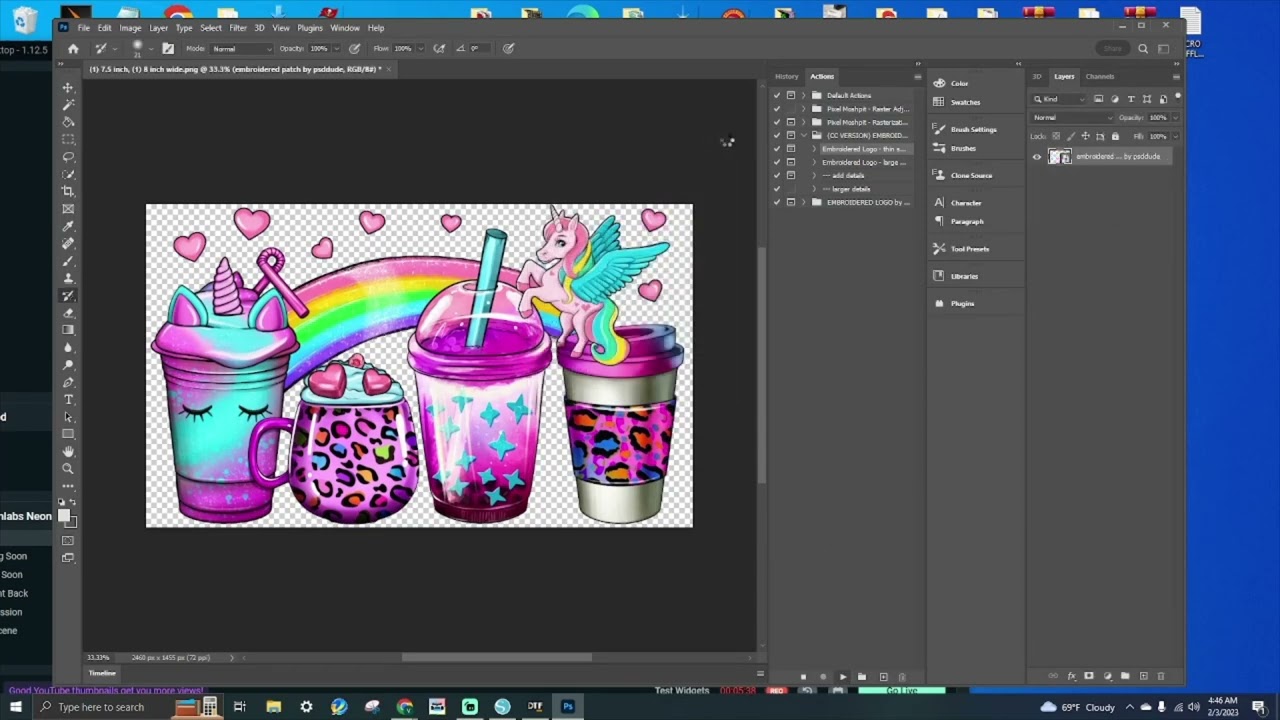Select the Crop tool
The height and width of the screenshot is (720, 1280).
pyautogui.click(x=68, y=191)
